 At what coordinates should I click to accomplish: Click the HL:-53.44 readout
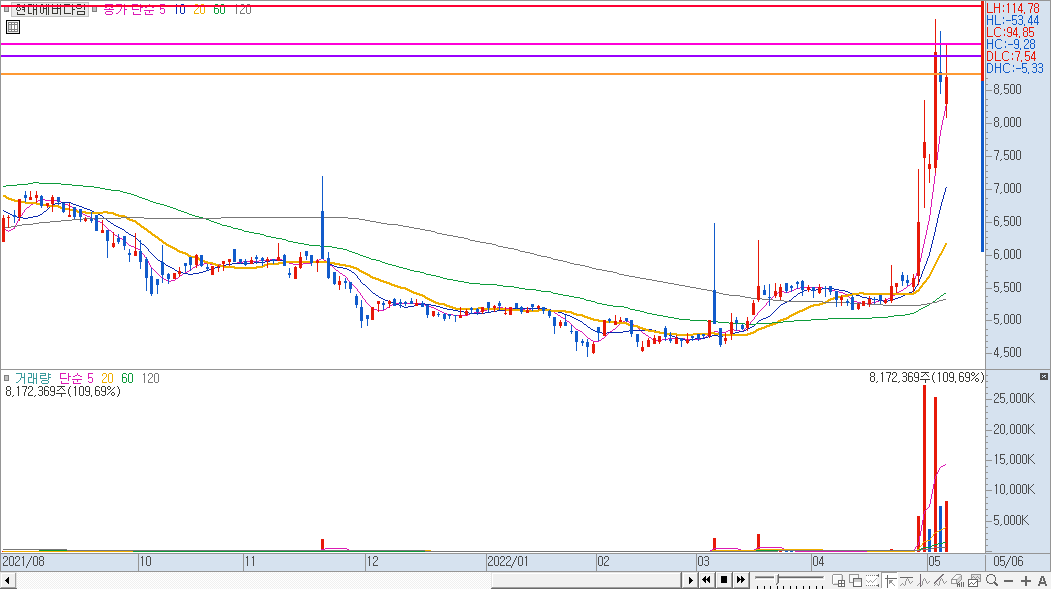1013,20
